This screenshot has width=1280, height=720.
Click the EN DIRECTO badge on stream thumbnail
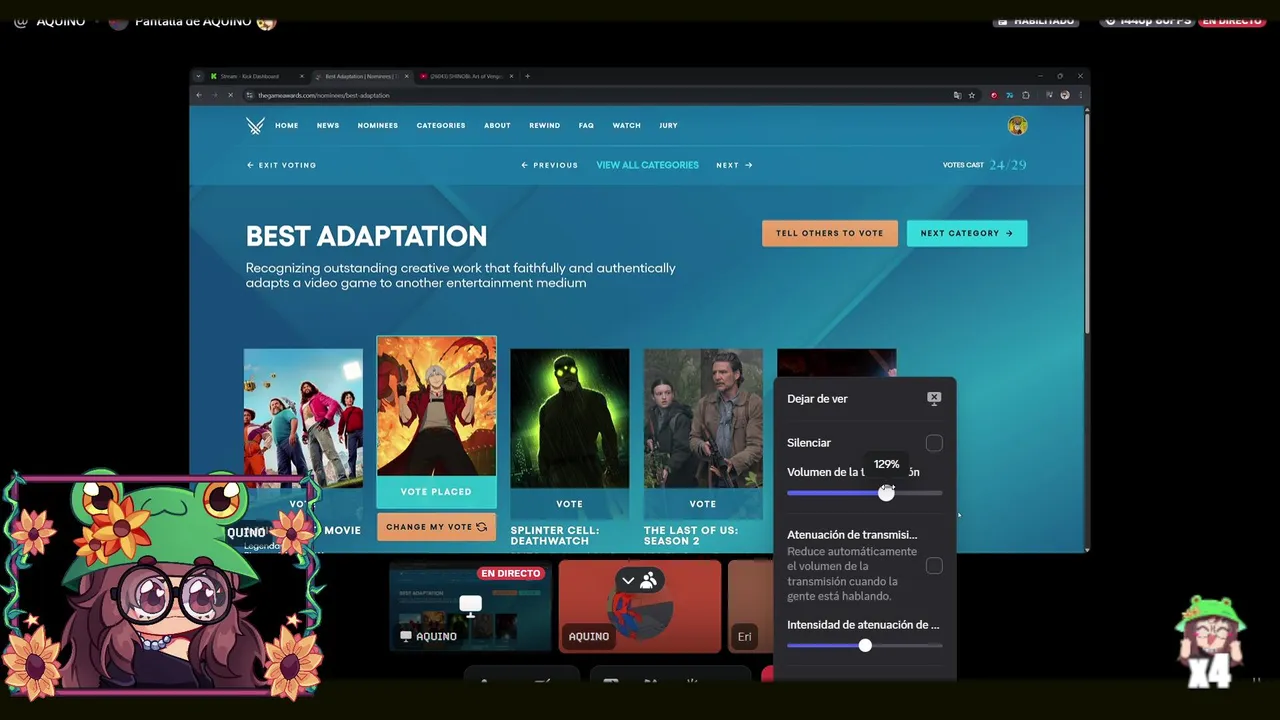click(x=511, y=573)
